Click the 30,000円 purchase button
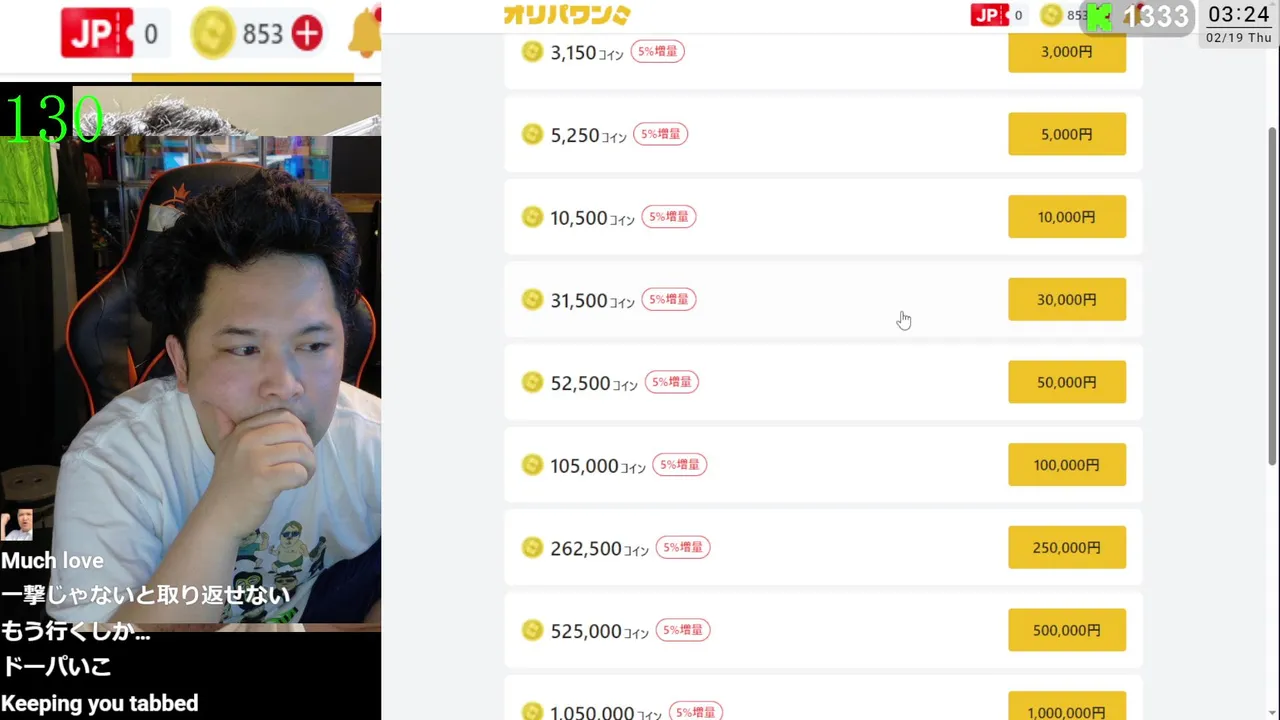The width and height of the screenshot is (1280, 720). [1067, 299]
